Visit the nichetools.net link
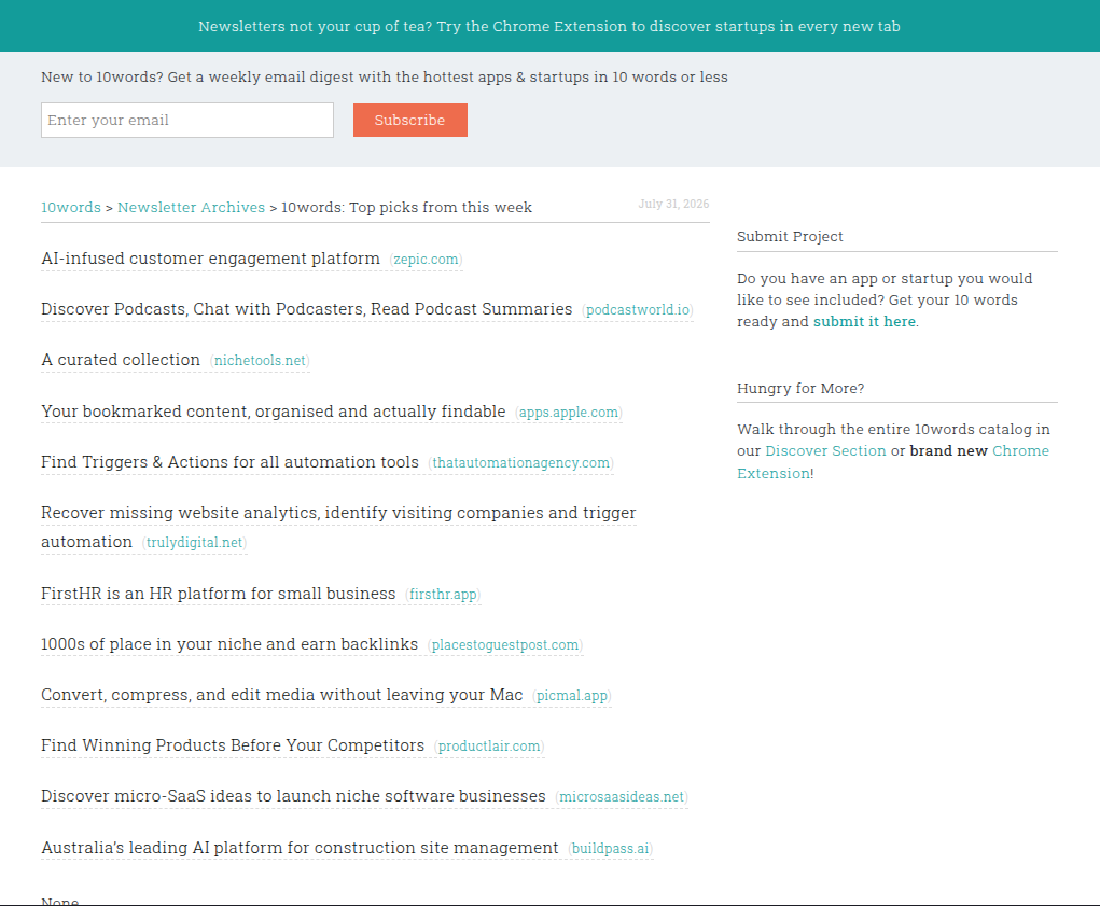1100x906 pixels. pyautogui.click(x=260, y=360)
